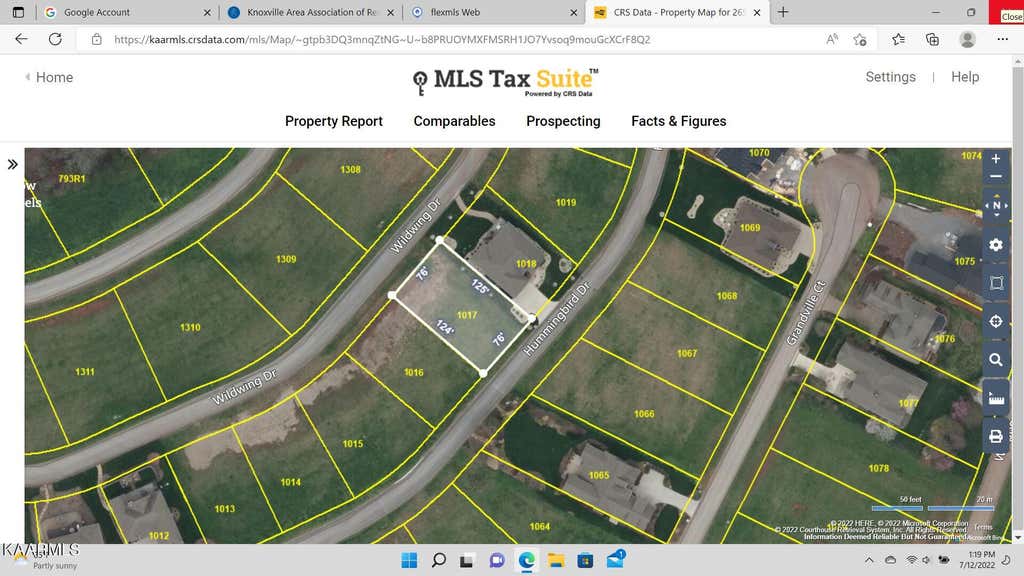Viewport: 1024px width, 576px height.
Task: Select parcel 1015 label
Action: pos(353,443)
